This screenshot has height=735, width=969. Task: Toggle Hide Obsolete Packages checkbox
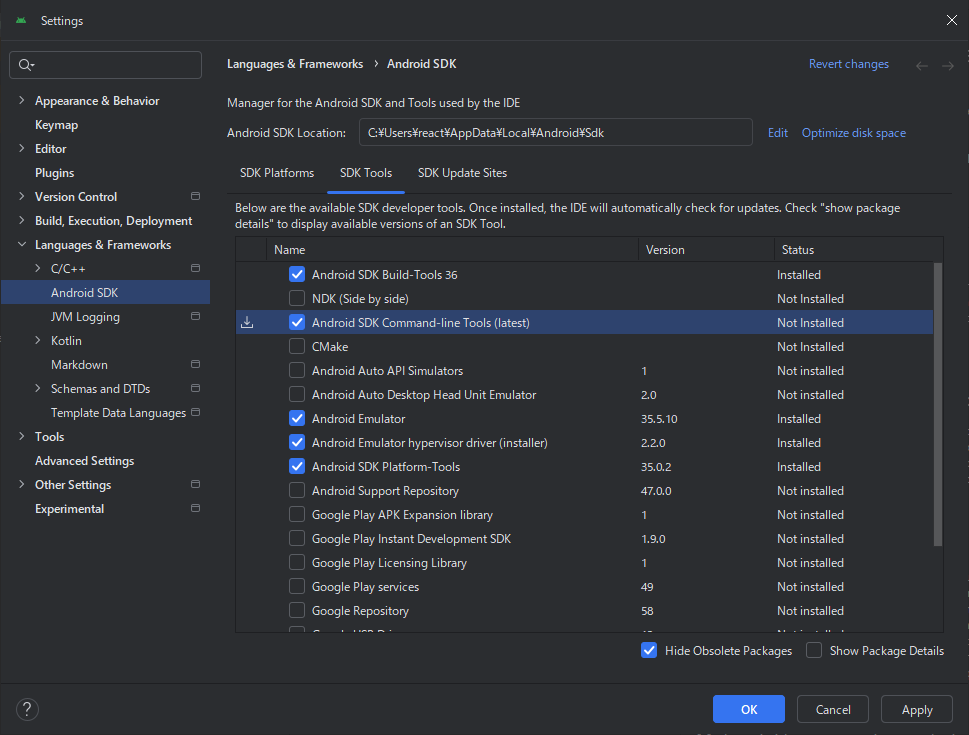pos(649,650)
